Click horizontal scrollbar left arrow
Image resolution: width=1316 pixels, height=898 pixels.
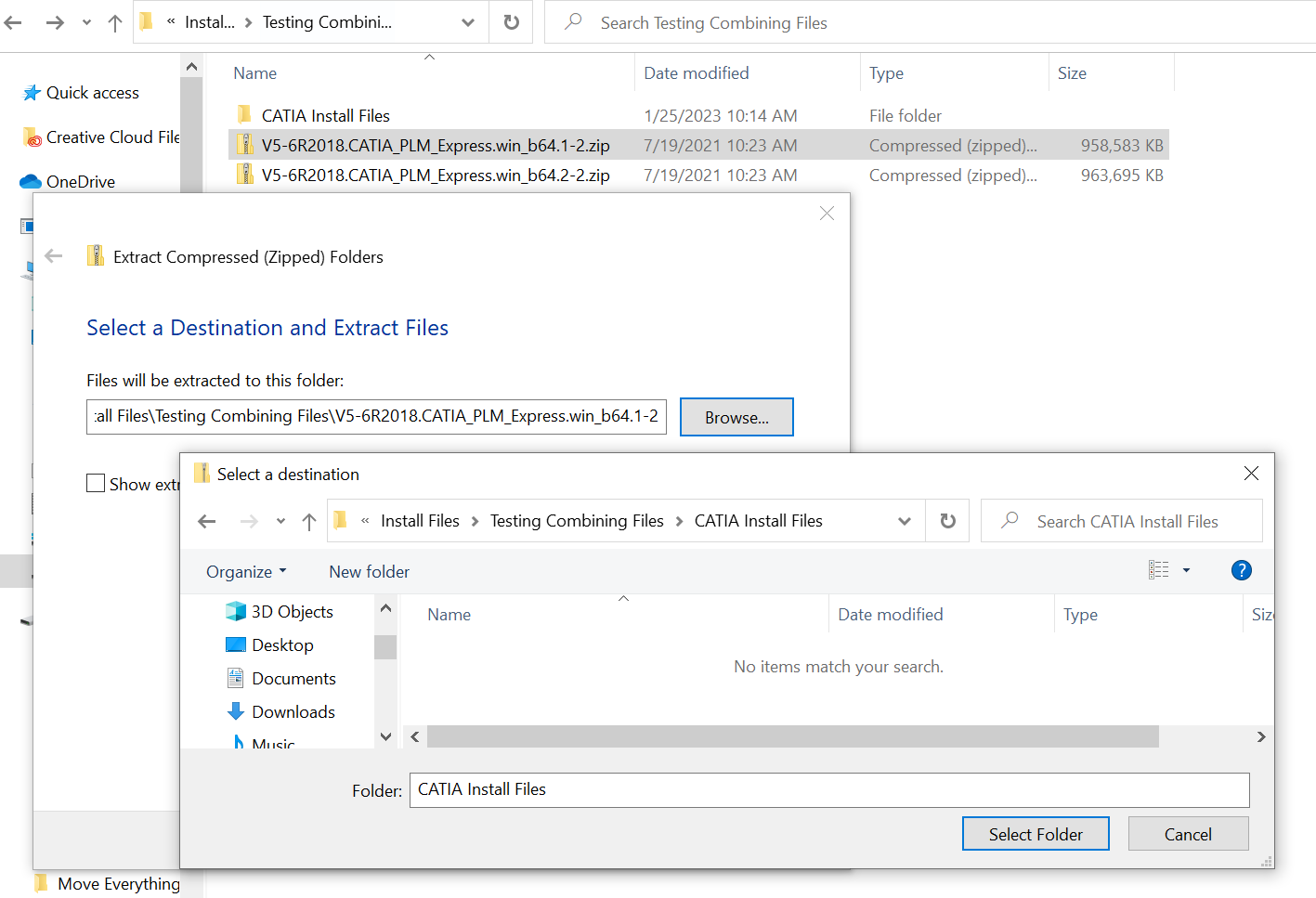(x=415, y=736)
